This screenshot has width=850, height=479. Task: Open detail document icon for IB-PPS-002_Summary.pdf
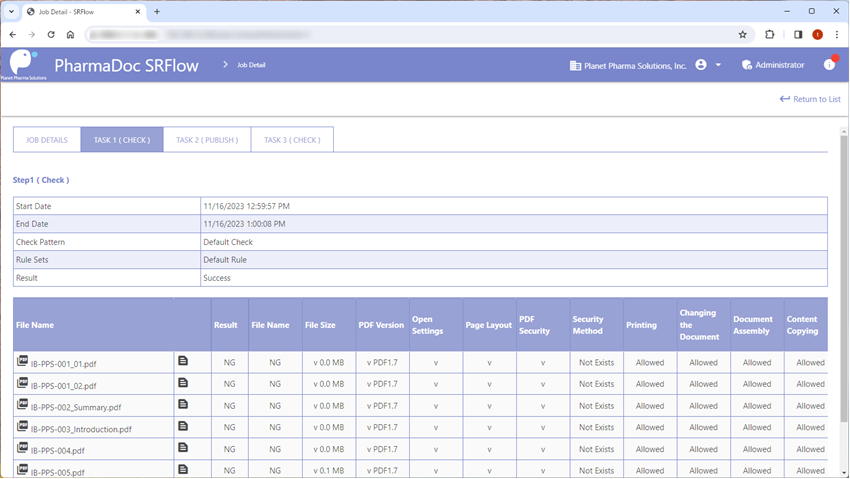(183, 404)
